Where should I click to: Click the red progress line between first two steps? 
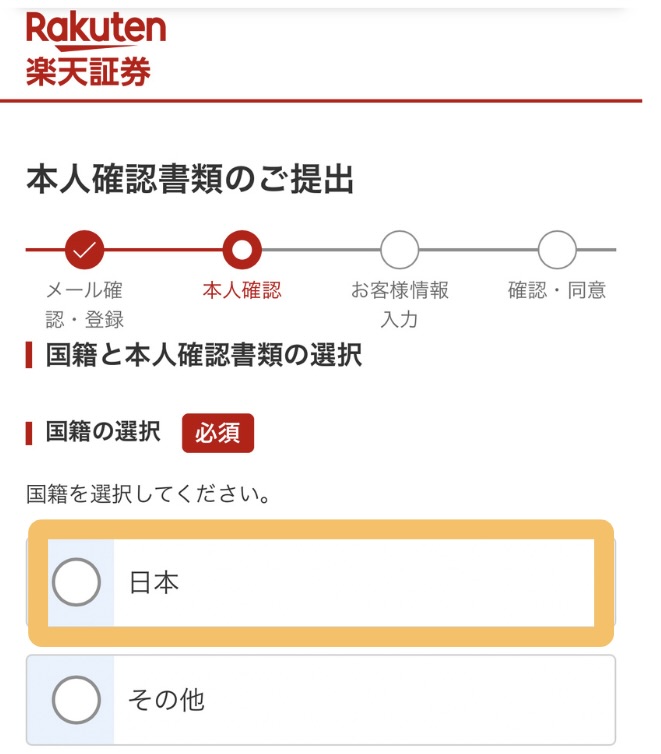(163, 249)
